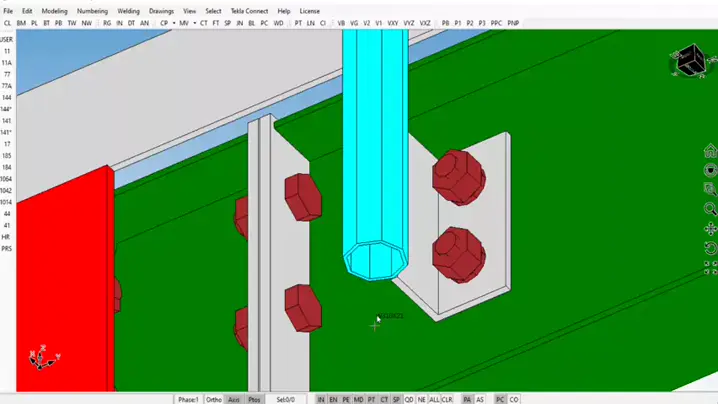Toggle the Auto snap setting
Screen dimensions: 718x404
pyautogui.click(x=234, y=399)
